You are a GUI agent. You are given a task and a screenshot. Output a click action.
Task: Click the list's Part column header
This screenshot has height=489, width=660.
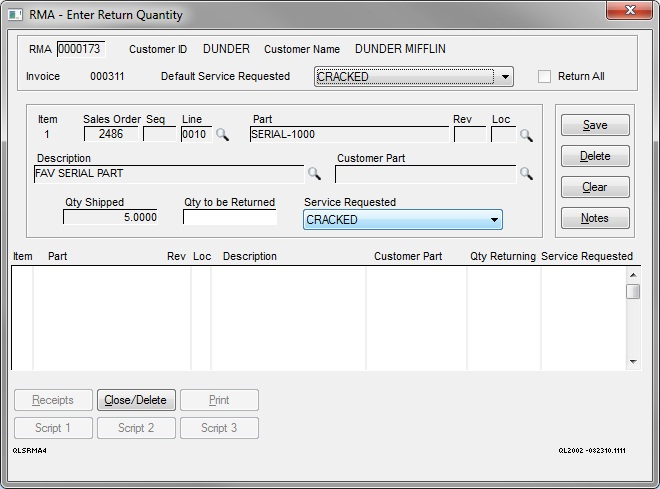click(57, 256)
